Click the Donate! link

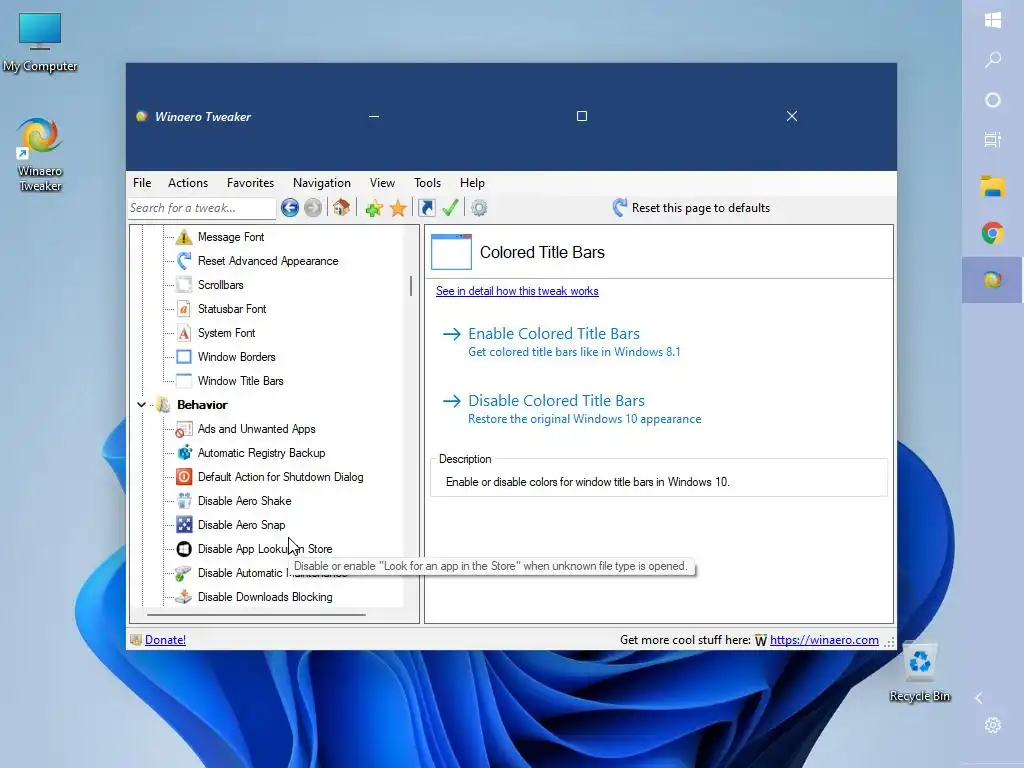[x=165, y=640]
